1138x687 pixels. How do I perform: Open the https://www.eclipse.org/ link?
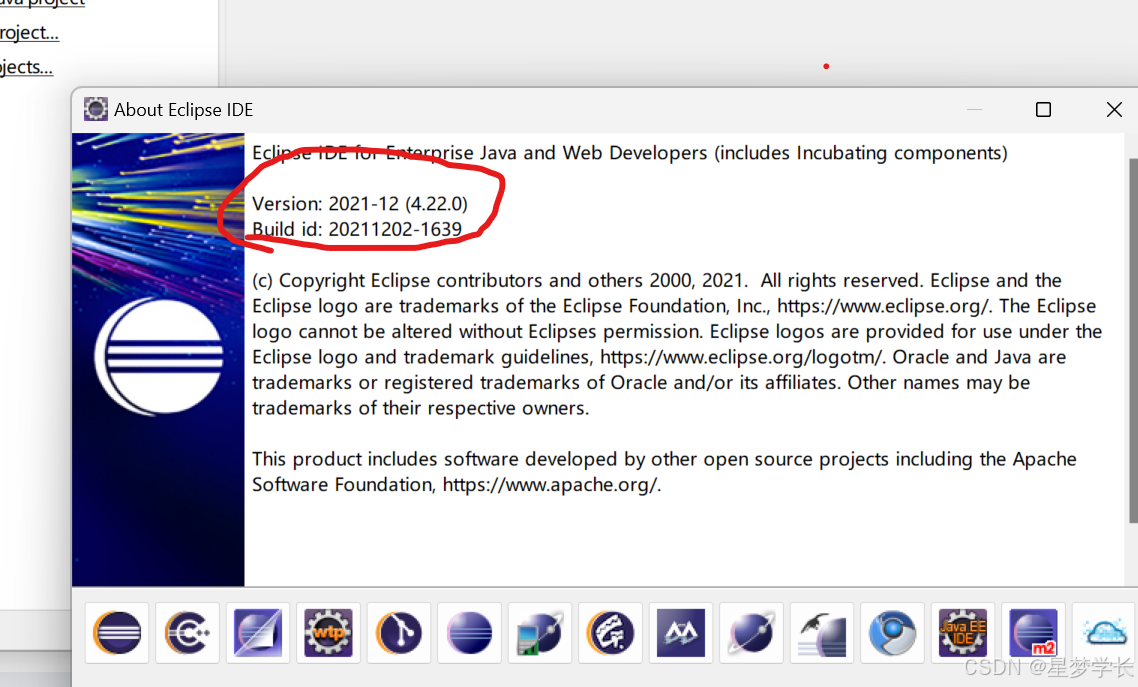coord(883,306)
